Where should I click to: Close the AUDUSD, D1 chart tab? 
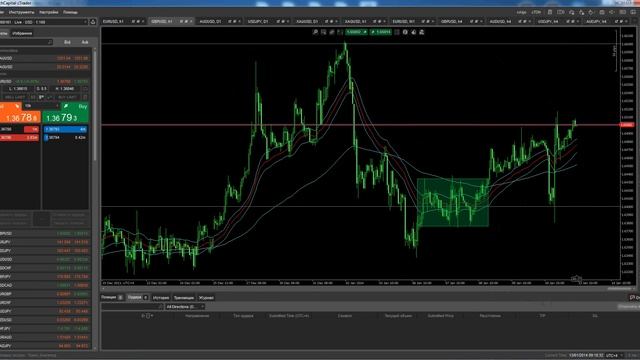(x=240, y=21)
